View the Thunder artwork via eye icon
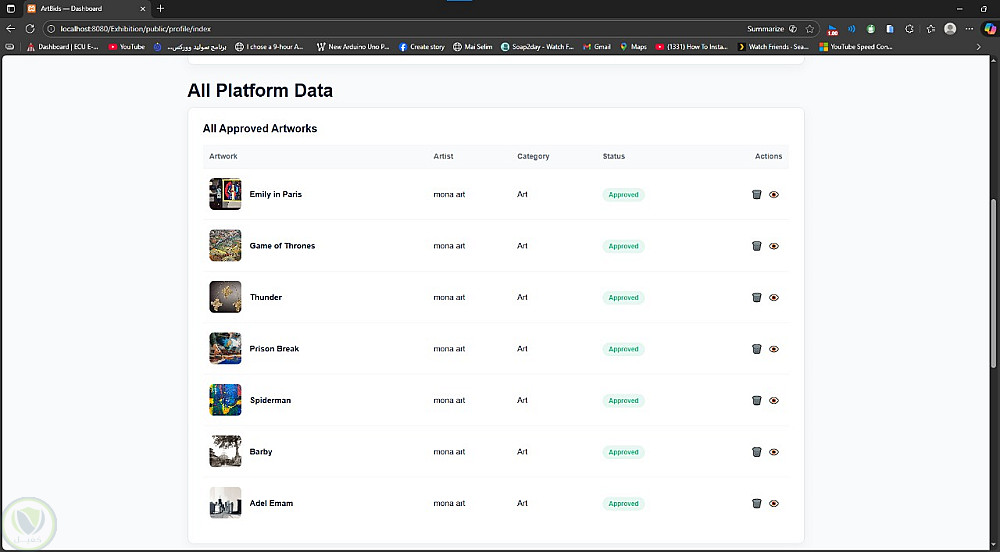 (774, 297)
